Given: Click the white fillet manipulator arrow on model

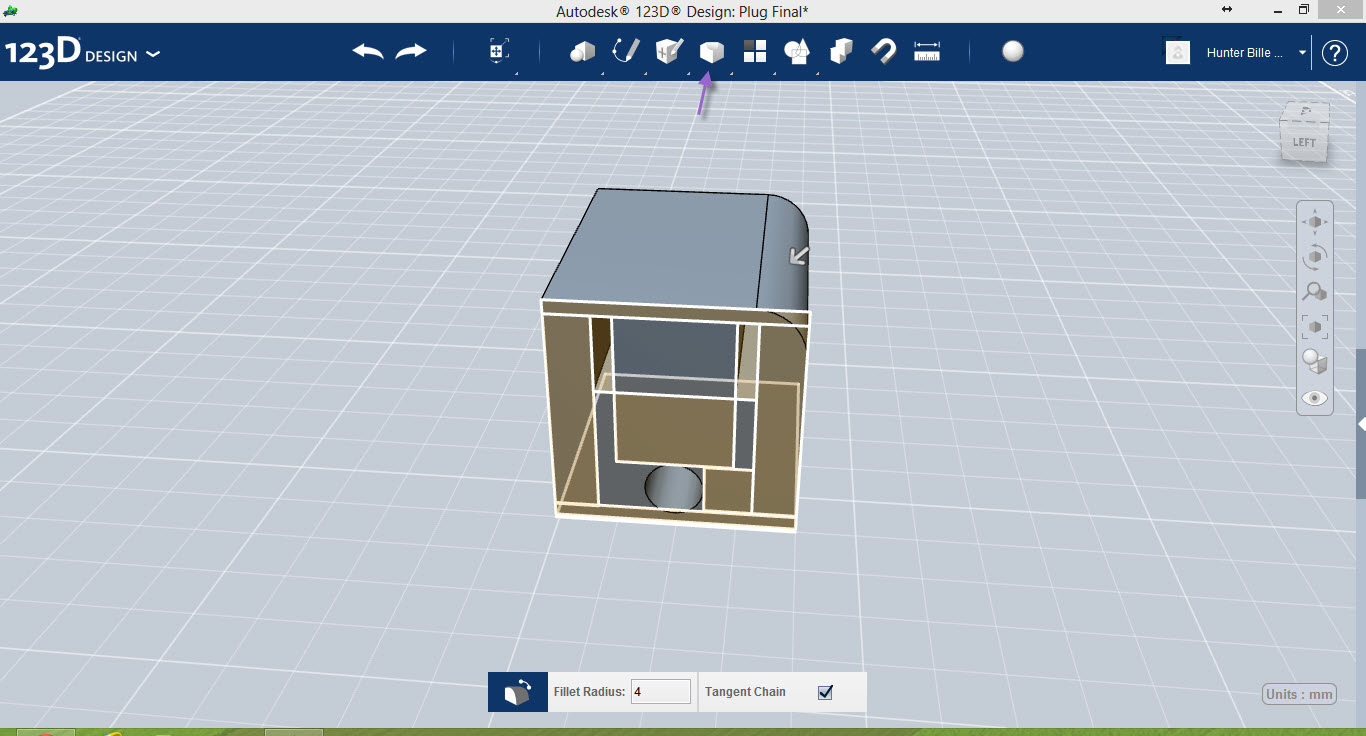Looking at the screenshot, I should coord(798,256).
